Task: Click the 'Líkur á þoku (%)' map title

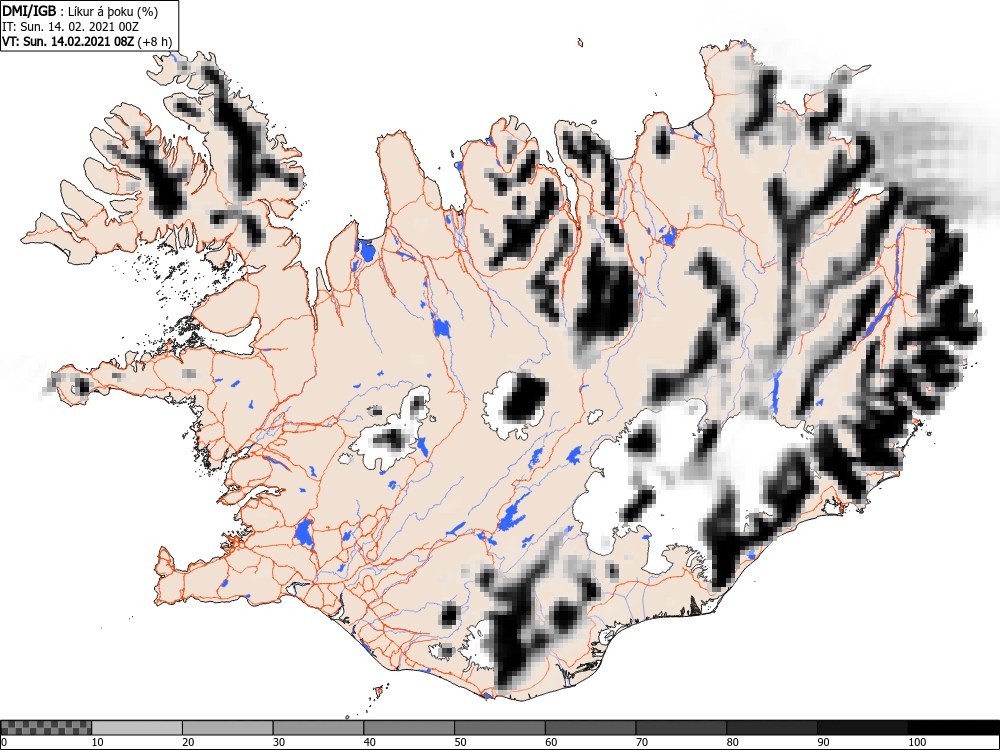Action: pyautogui.click(x=114, y=11)
